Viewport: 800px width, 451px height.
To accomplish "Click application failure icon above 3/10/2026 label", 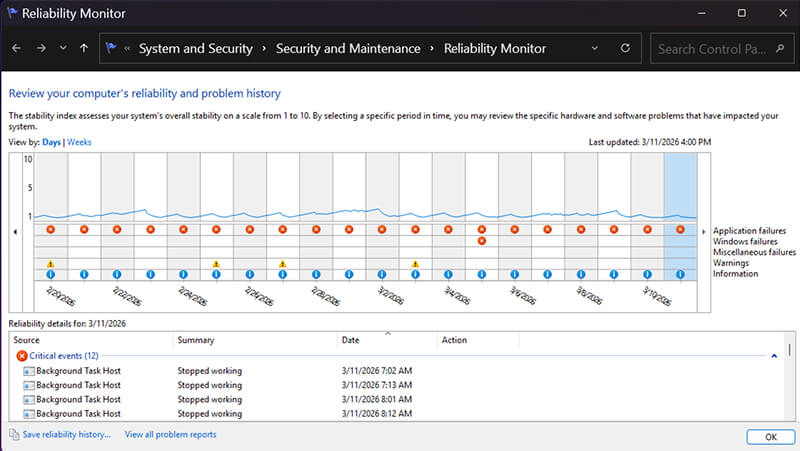I will tap(647, 230).
